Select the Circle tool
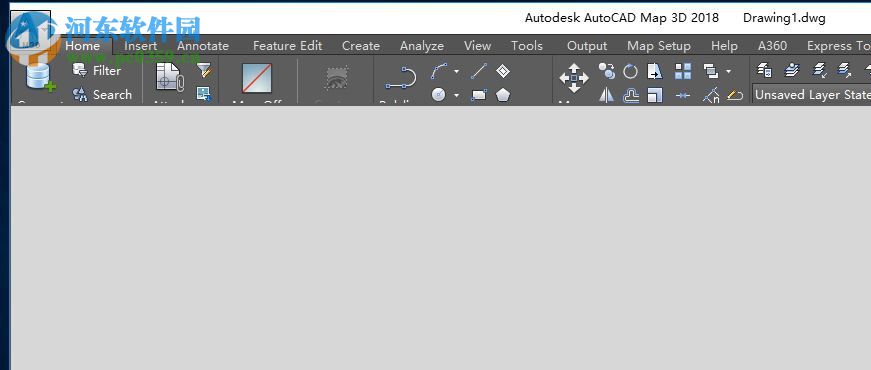Screen dimensions: 871x370 click(439, 95)
